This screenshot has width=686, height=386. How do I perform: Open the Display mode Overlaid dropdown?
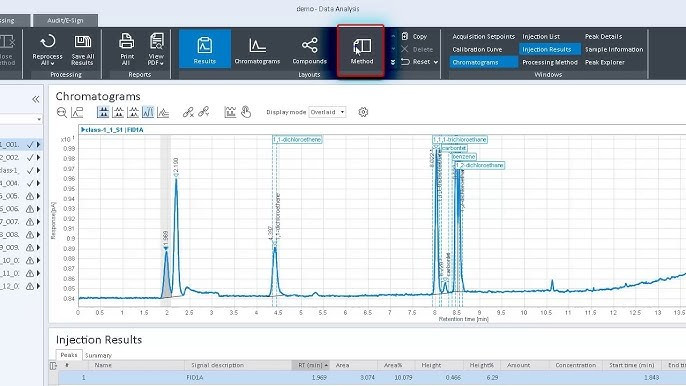[x=327, y=112]
